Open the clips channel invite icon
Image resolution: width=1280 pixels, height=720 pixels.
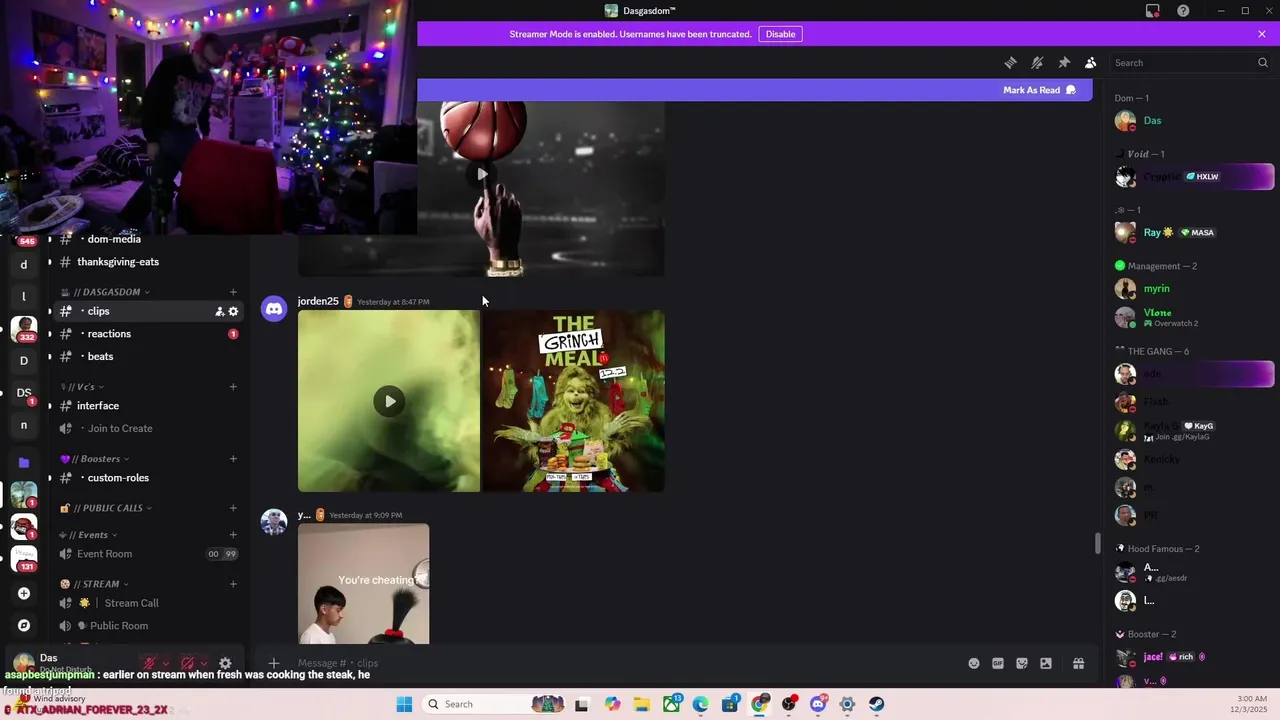point(219,312)
